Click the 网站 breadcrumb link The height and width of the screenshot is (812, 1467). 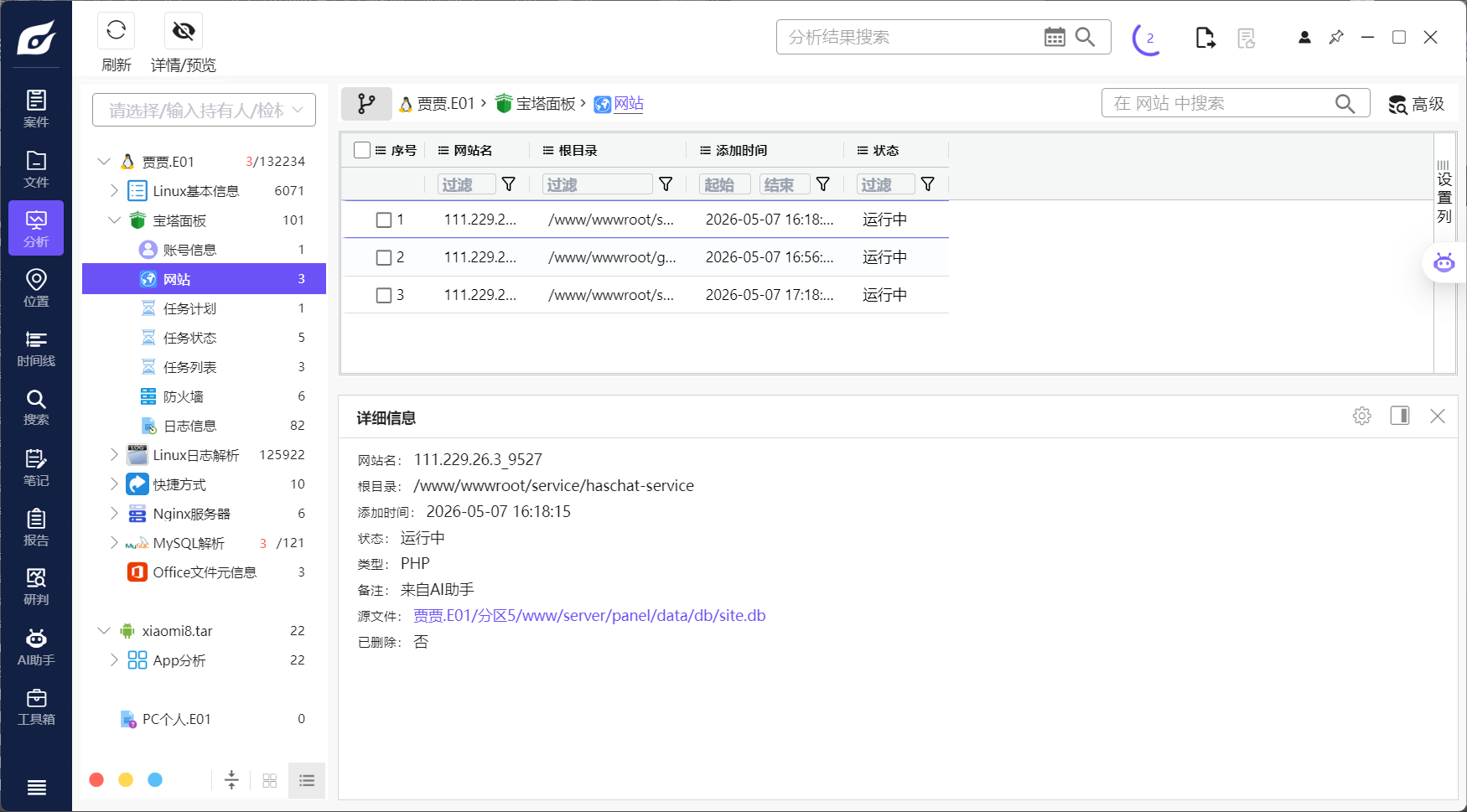click(x=629, y=104)
